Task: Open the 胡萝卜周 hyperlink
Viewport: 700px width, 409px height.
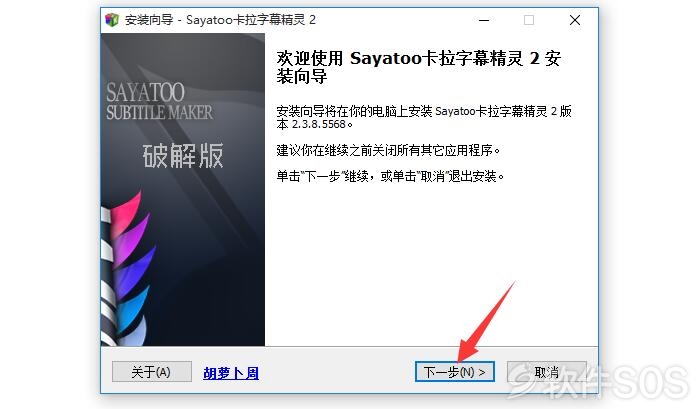Action: tap(231, 373)
